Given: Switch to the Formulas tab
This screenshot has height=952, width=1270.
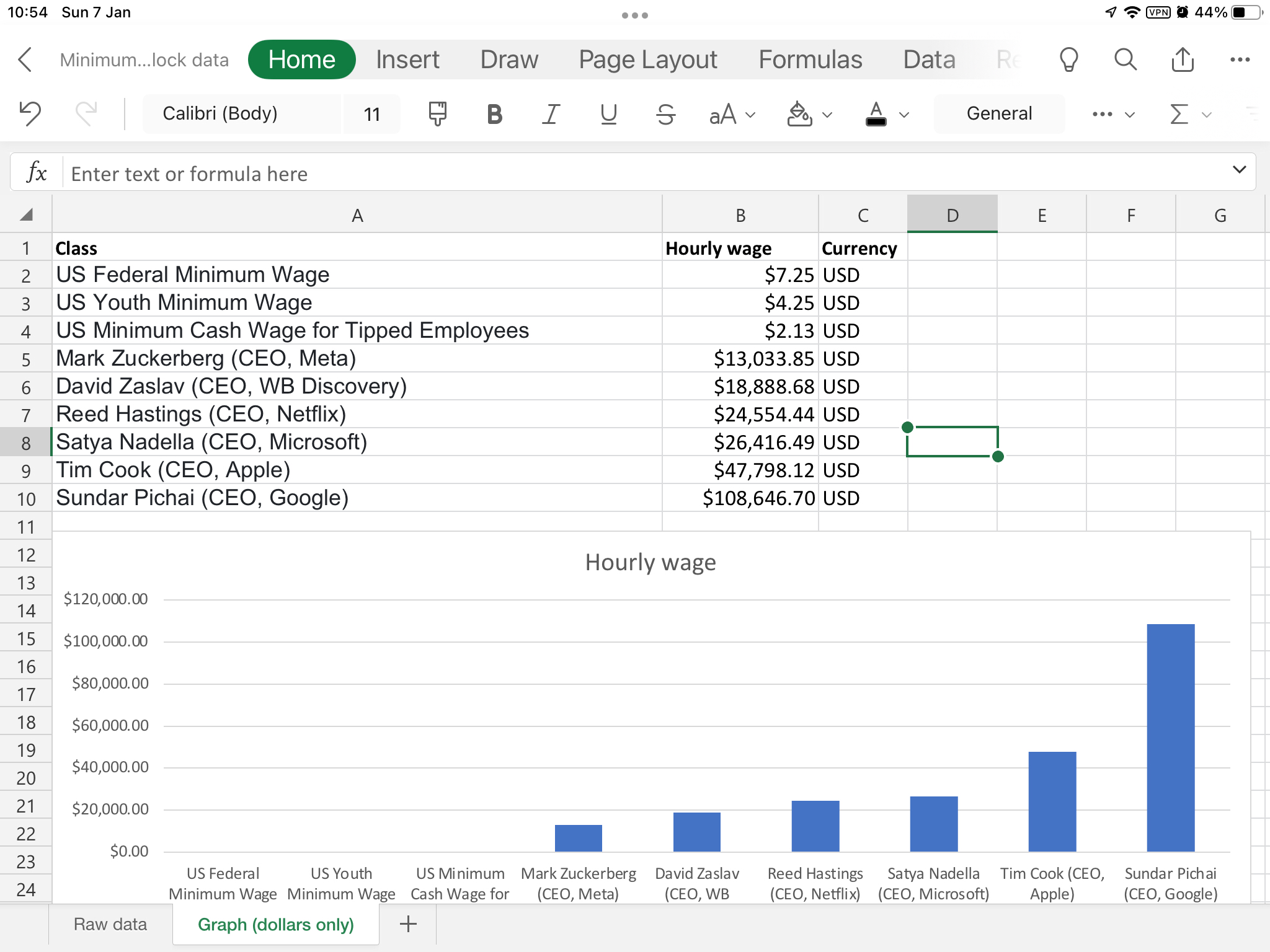Looking at the screenshot, I should [x=810, y=59].
